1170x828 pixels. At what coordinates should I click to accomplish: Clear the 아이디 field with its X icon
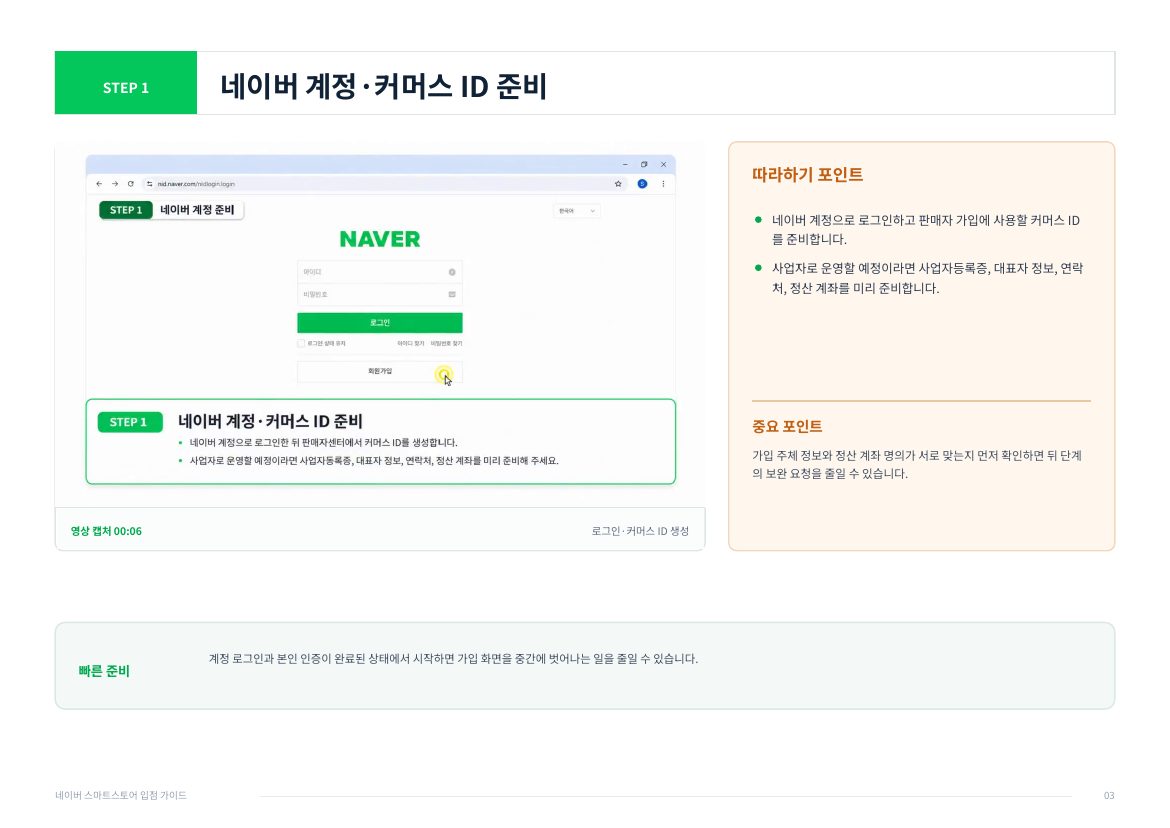452,272
